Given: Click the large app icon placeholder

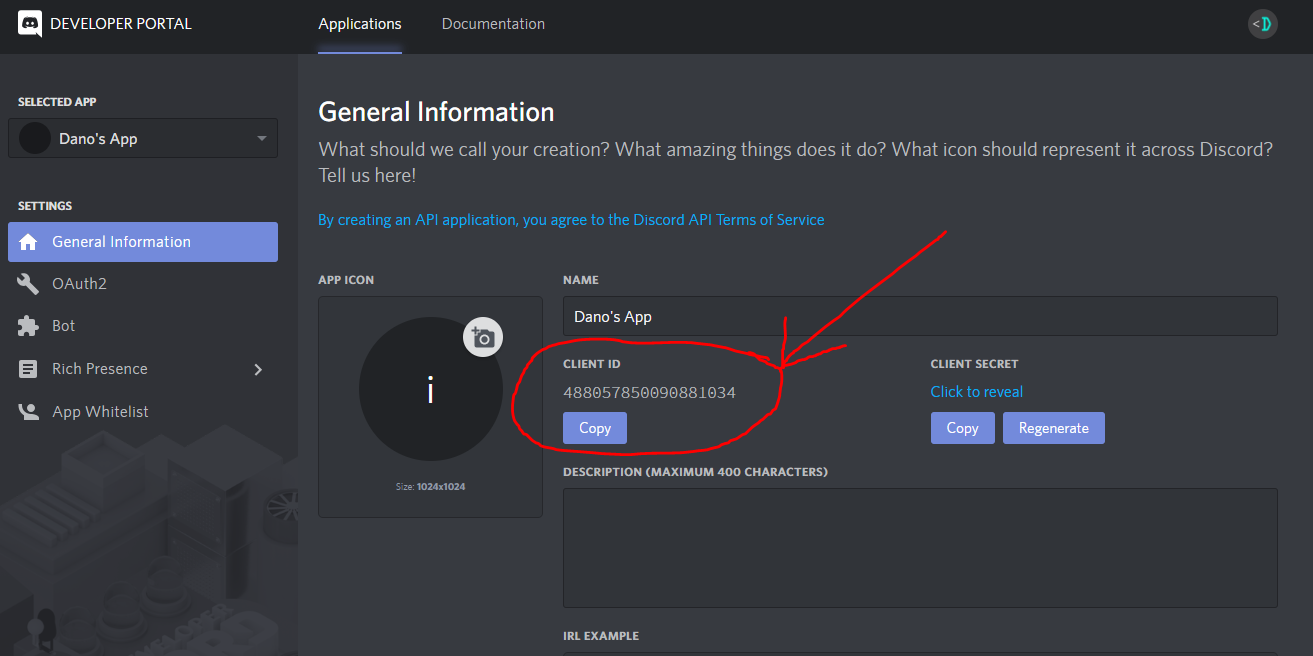Looking at the screenshot, I should tap(430, 390).
